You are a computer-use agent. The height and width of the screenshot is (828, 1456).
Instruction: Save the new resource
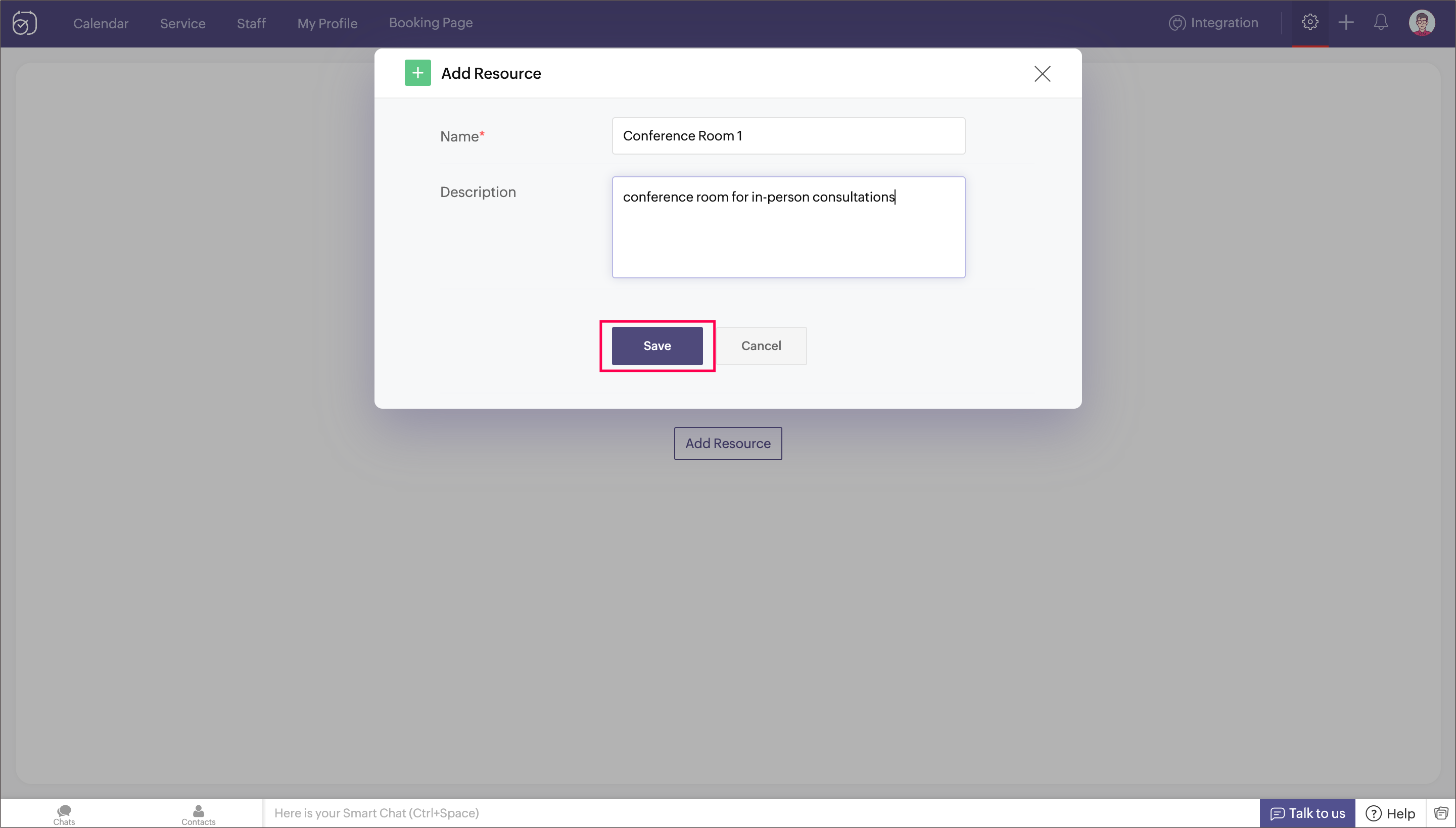pos(657,346)
